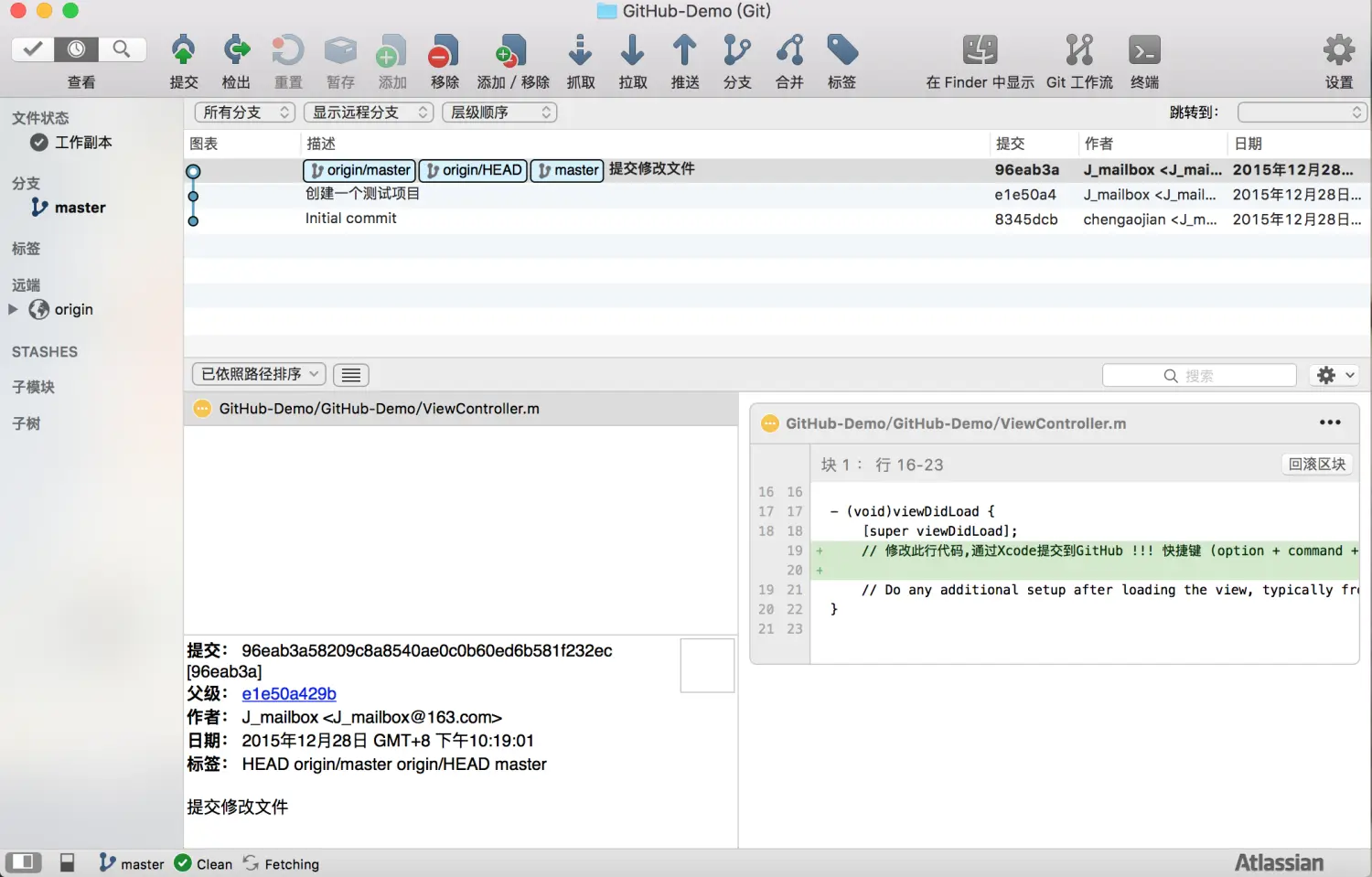Click the 回滚区块 (Reverse hunk) button

pyautogui.click(x=1317, y=464)
